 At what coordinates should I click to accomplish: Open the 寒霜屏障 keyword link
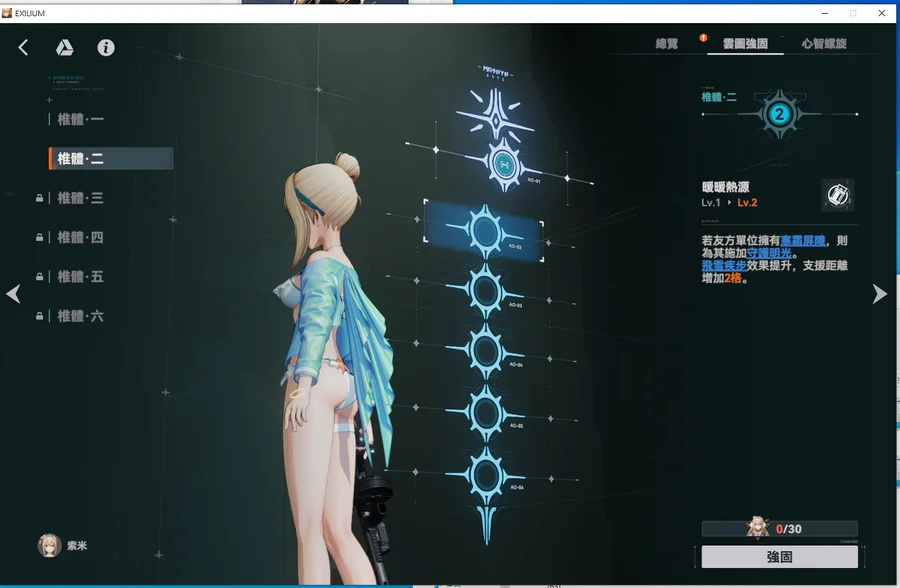click(x=803, y=241)
